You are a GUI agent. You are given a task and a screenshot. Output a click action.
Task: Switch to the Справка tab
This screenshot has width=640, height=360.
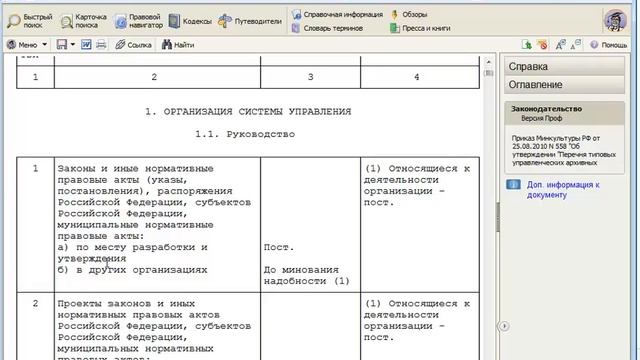click(564, 66)
